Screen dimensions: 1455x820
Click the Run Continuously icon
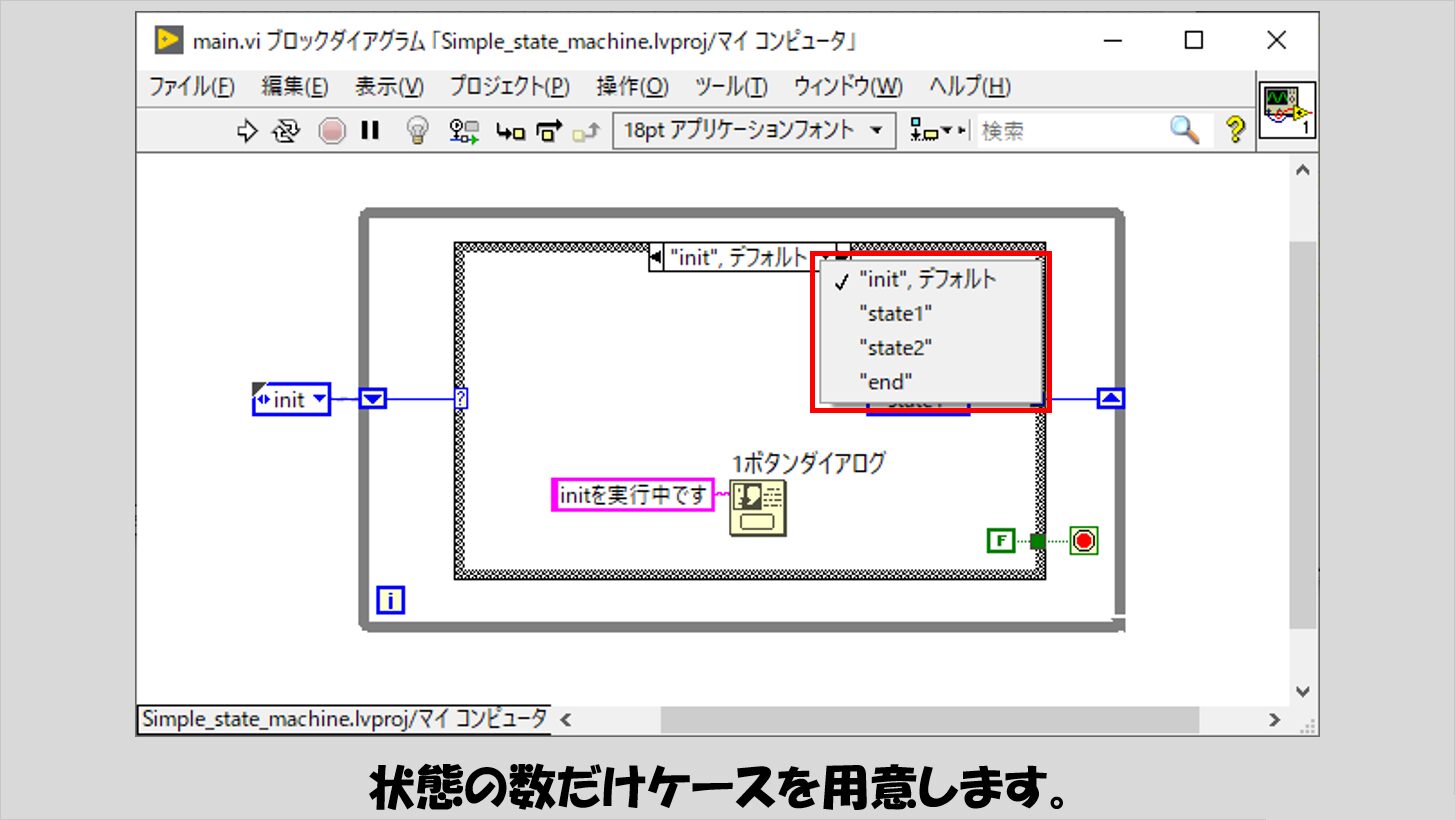point(287,131)
